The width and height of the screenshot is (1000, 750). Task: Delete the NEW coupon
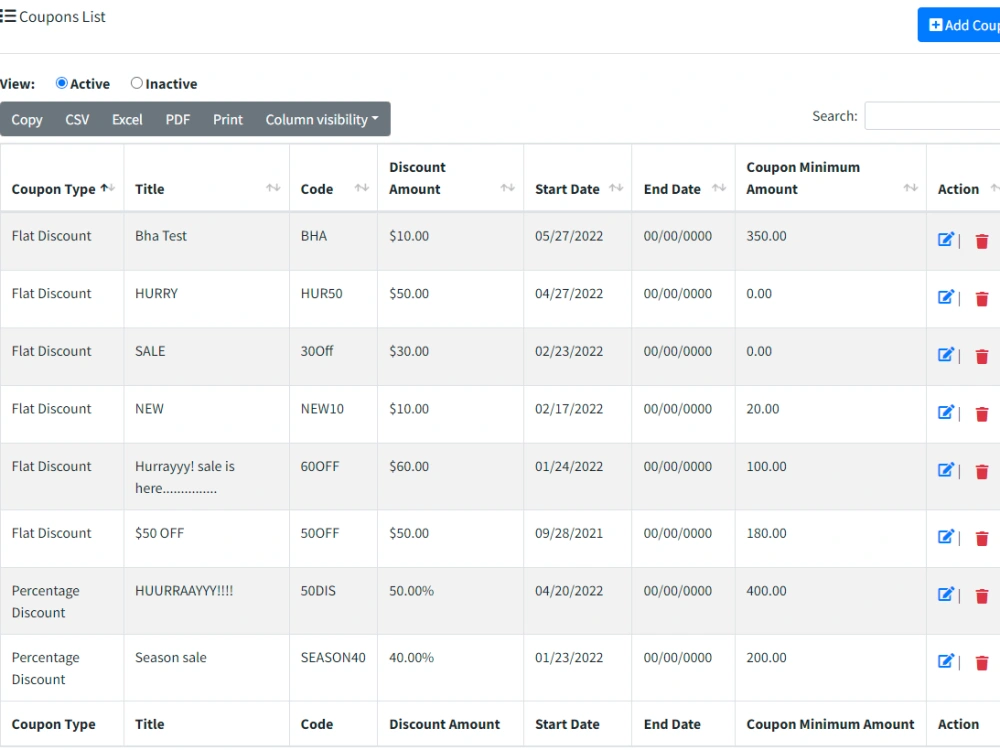pyautogui.click(x=981, y=413)
